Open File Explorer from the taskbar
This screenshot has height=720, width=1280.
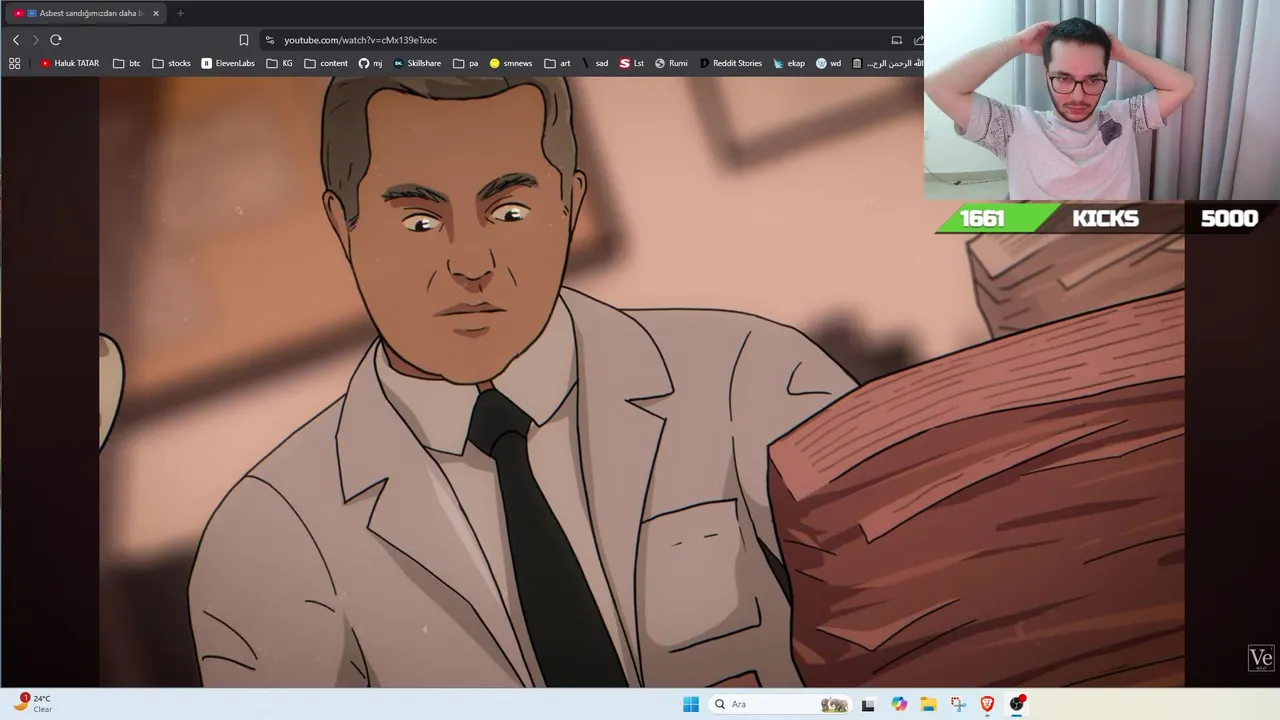click(x=928, y=704)
